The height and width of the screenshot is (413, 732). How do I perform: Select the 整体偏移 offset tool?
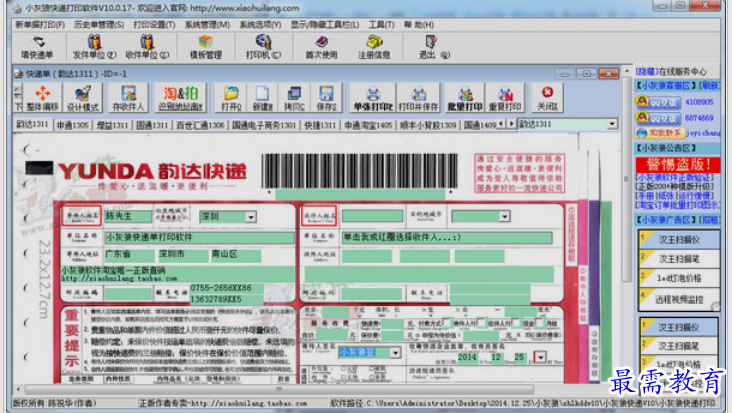click(x=42, y=98)
